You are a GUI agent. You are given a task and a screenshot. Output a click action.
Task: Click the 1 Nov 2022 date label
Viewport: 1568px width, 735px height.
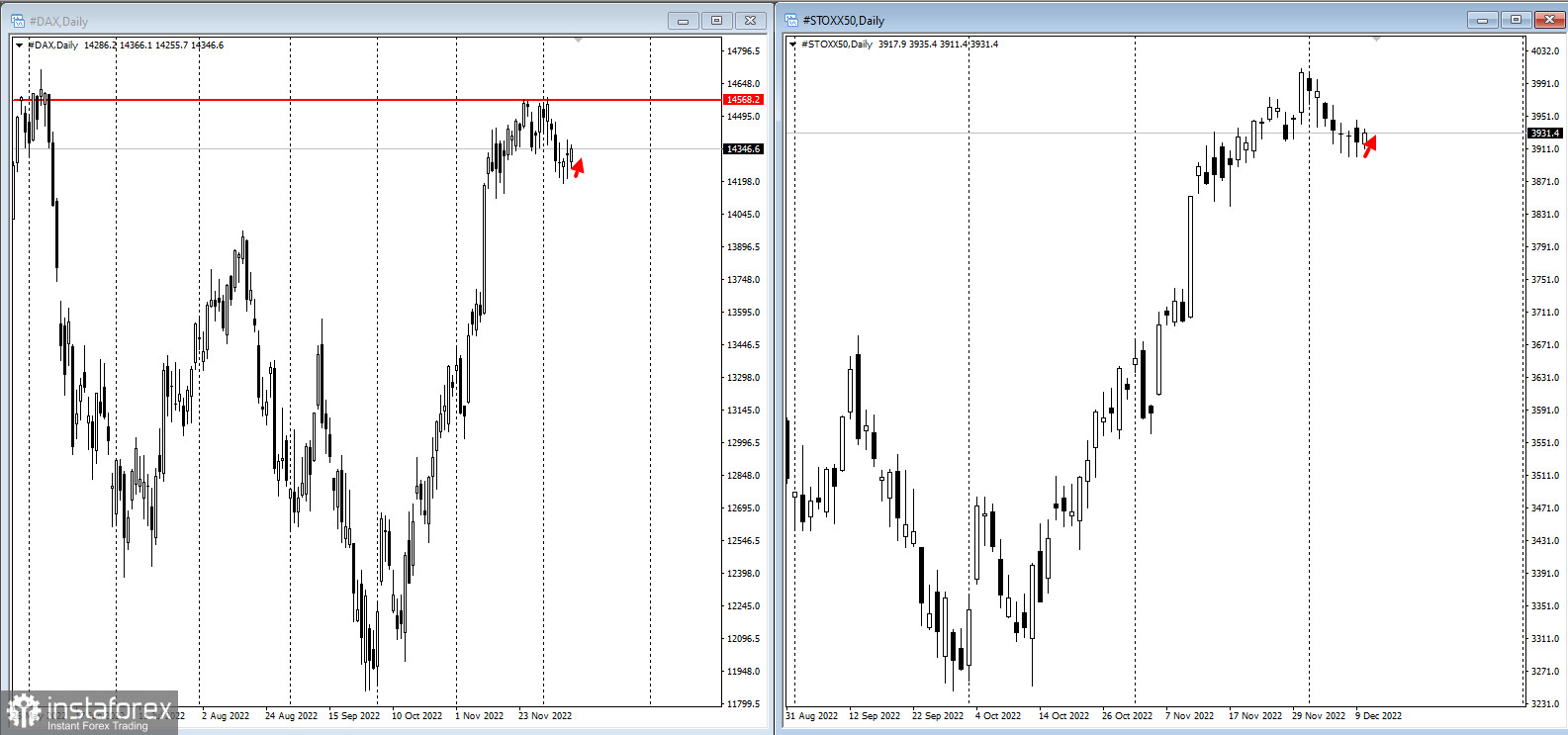point(479,716)
